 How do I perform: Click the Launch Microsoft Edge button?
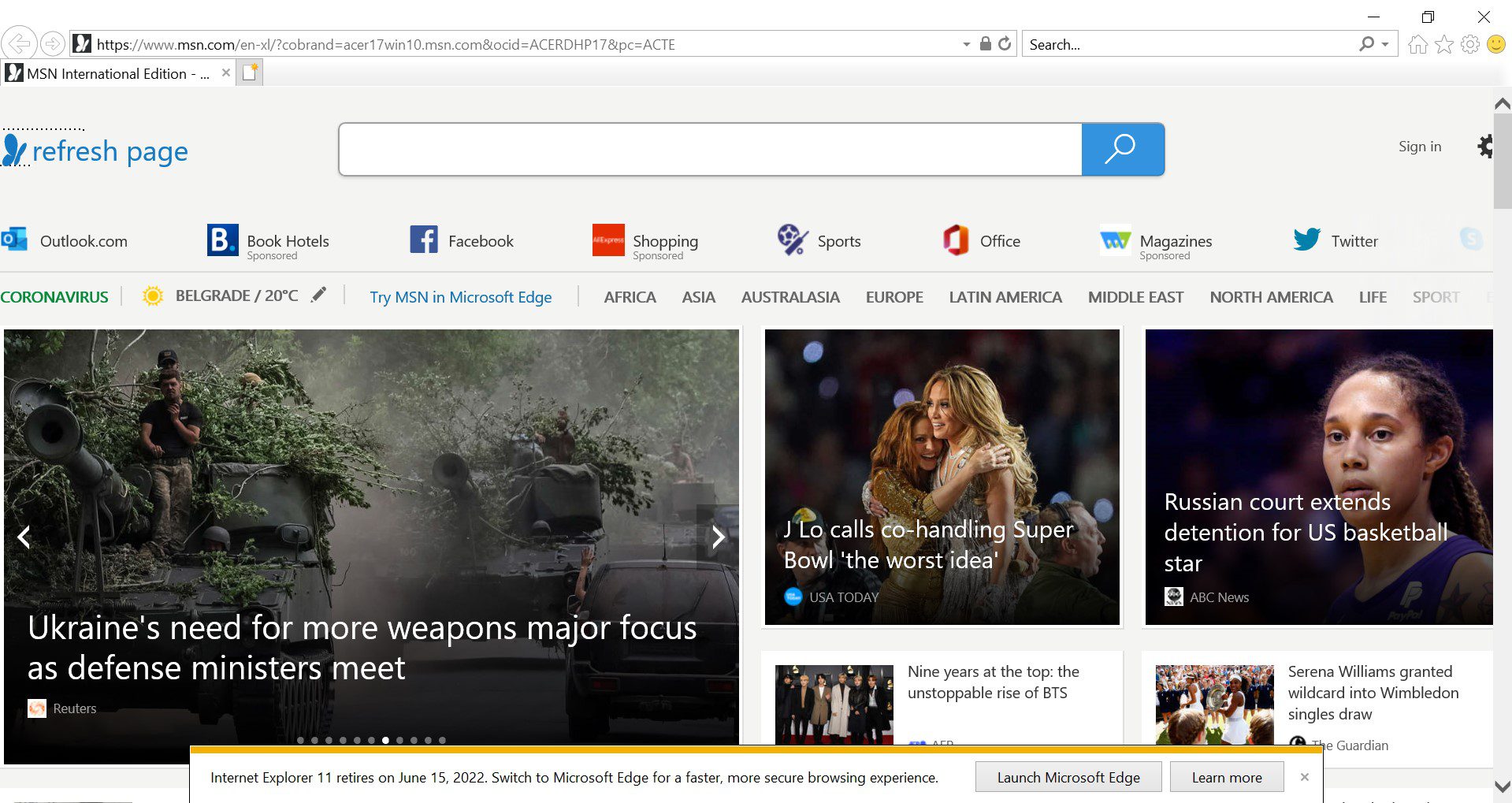point(1068,777)
